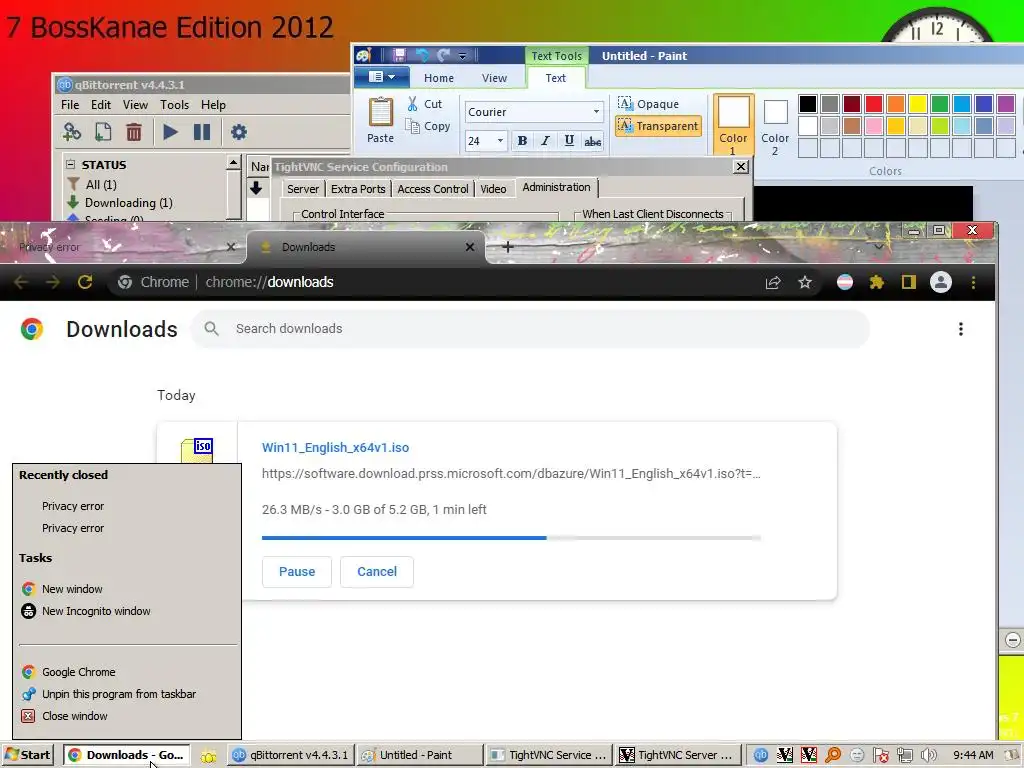1024x768 pixels.
Task: Click Google Chrome entry in jump list
Action: point(78,671)
